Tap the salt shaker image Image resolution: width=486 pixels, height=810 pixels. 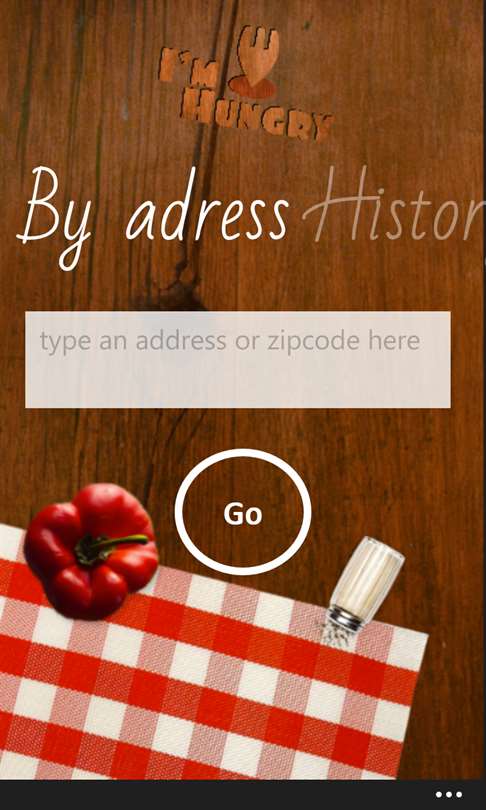click(x=364, y=590)
